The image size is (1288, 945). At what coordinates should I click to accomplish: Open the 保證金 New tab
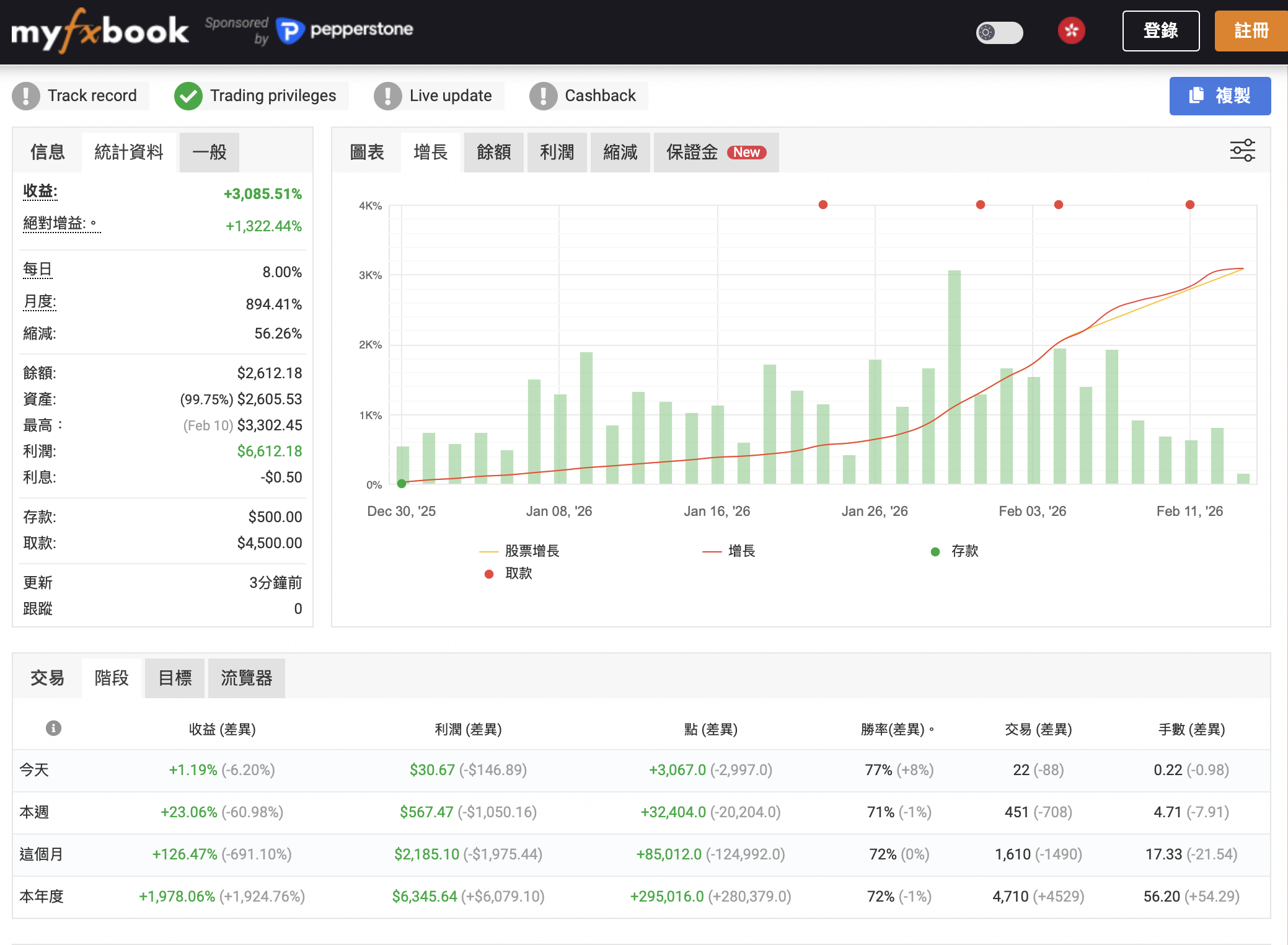(715, 153)
